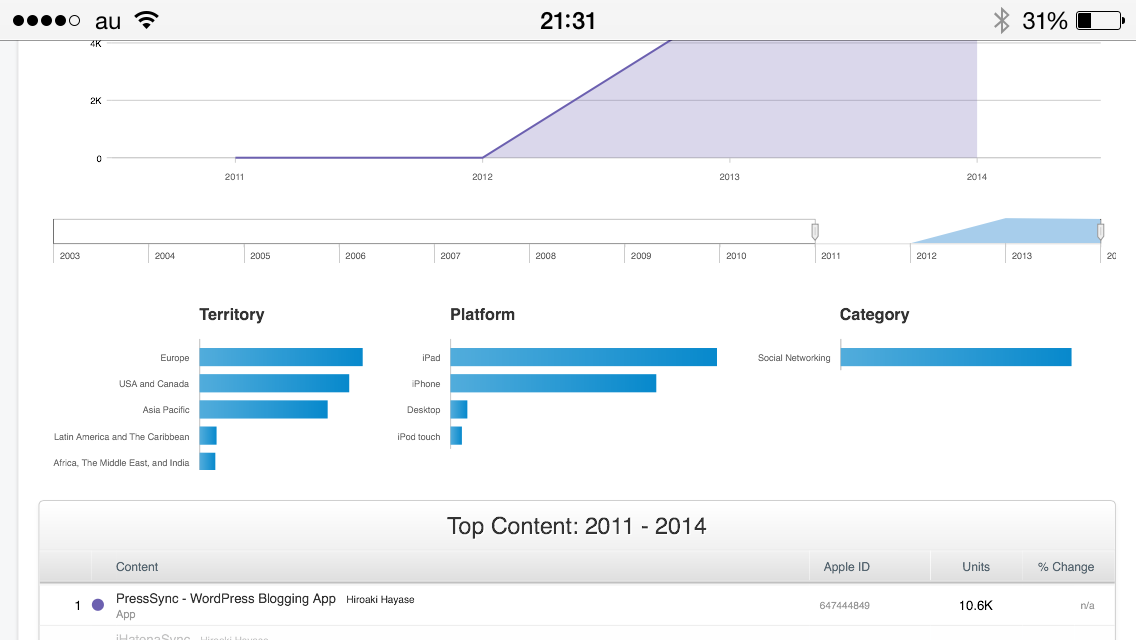Click the purple dot beside PressSync
The height and width of the screenshot is (640, 1136).
tap(98, 605)
